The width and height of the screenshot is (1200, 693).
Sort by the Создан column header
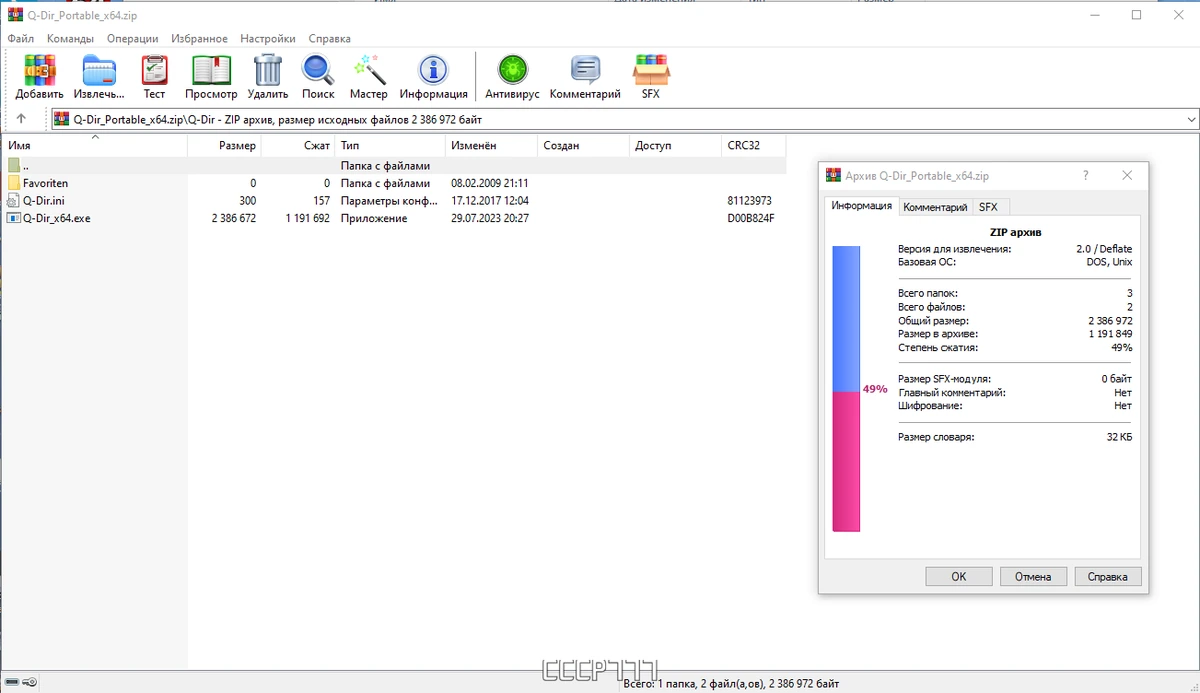[583, 145]
